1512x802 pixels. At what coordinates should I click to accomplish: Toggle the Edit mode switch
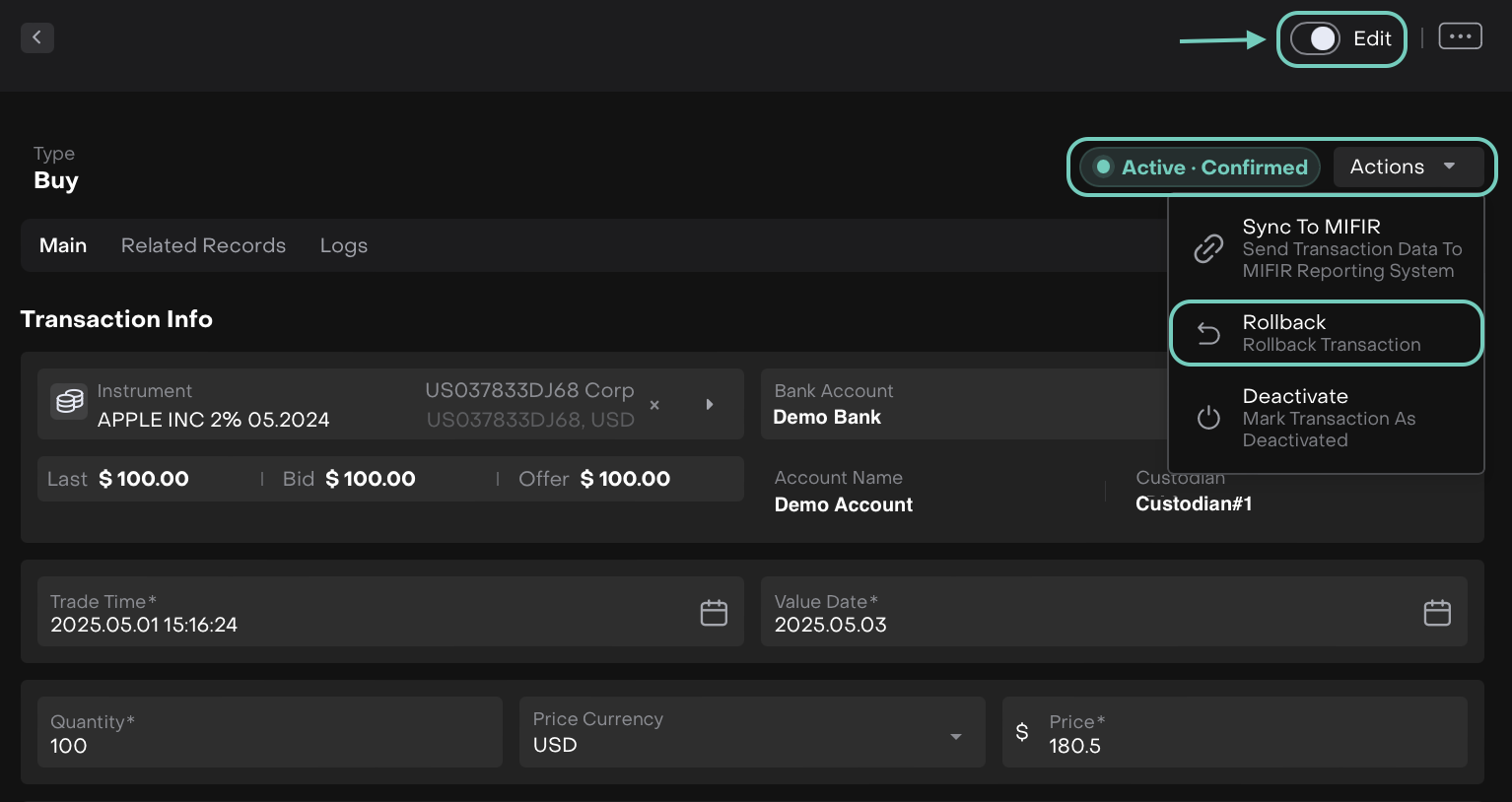coord(1316,38)
